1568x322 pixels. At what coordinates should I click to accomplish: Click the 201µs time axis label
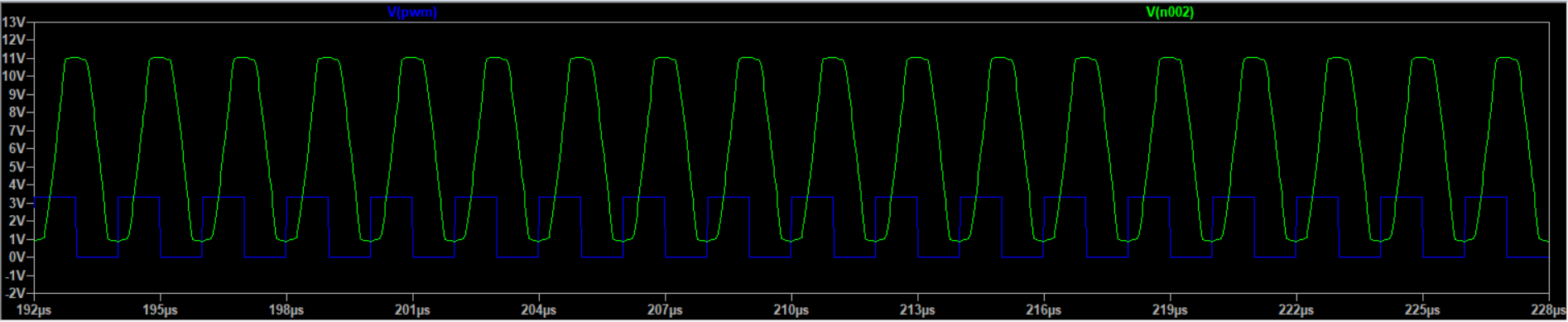pos(412,310)
